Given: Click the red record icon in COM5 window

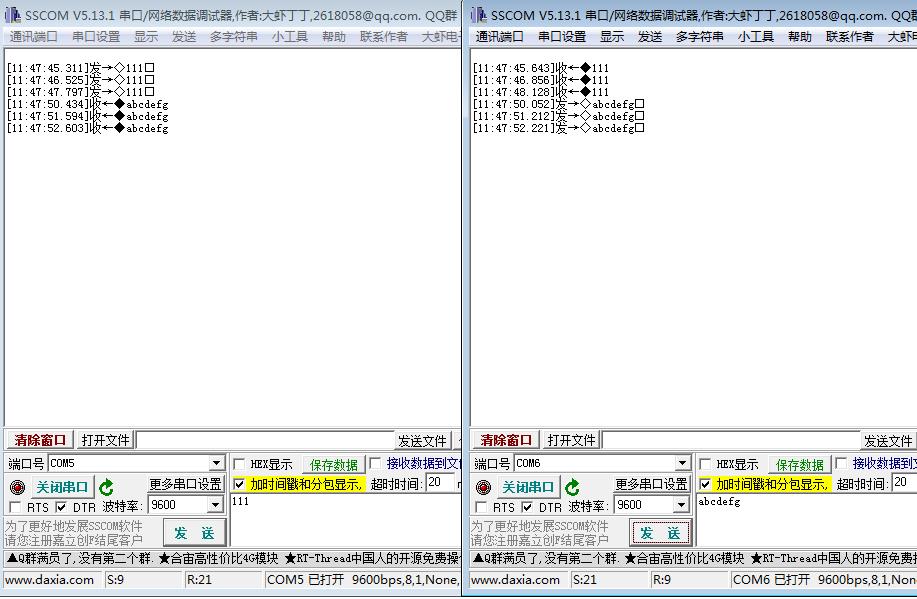Looking at the screenshot, I should [x=18, y=487].
